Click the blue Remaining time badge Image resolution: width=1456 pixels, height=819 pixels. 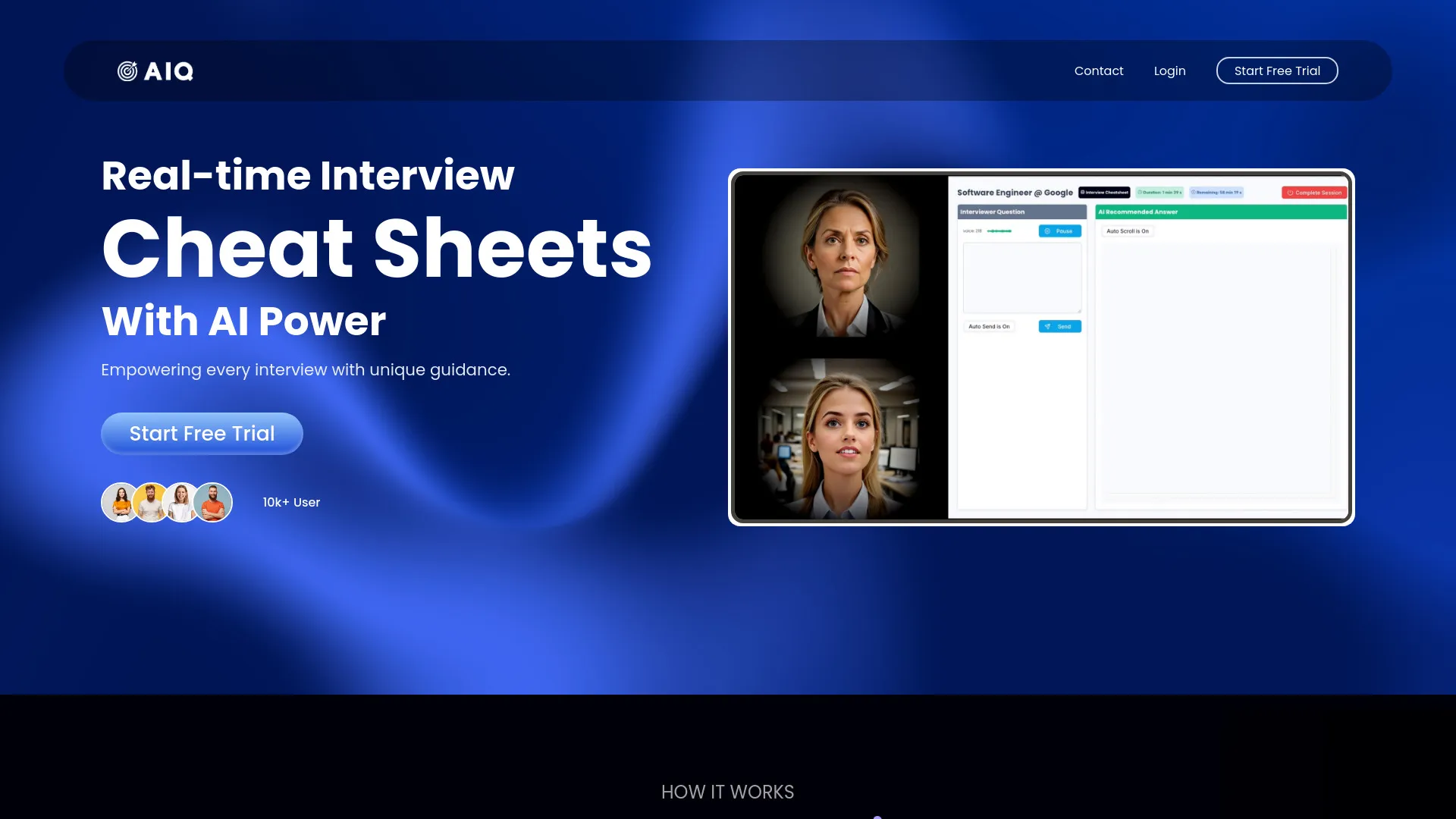[1216, 193]
